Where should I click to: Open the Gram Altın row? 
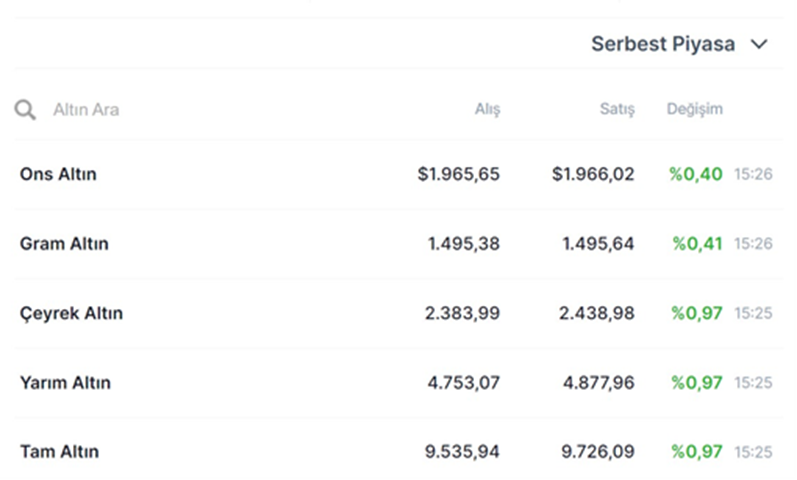[64, 244]
